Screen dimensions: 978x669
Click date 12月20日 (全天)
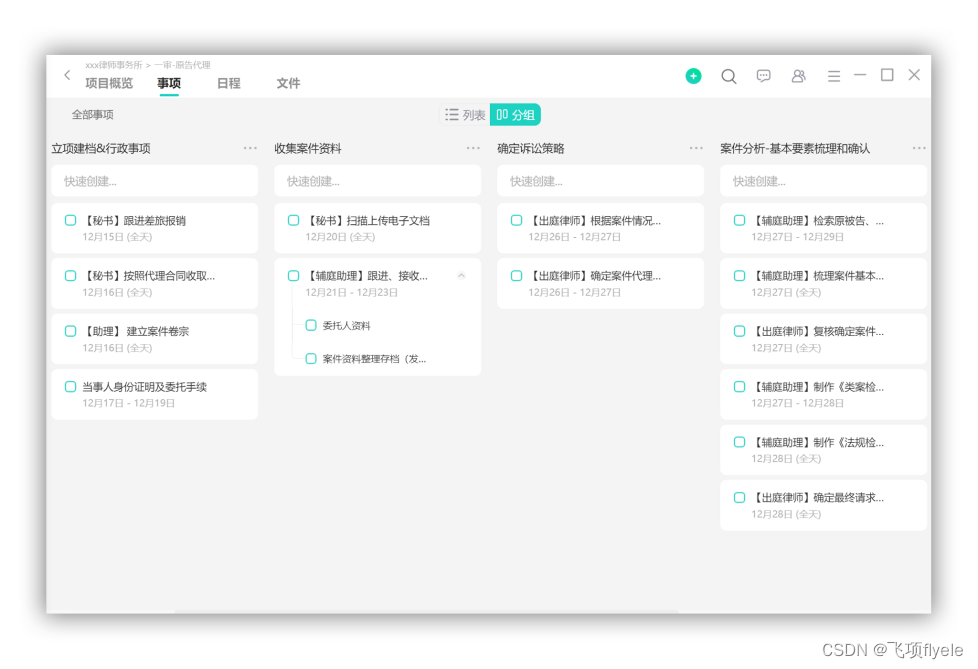tap(340, 237)
